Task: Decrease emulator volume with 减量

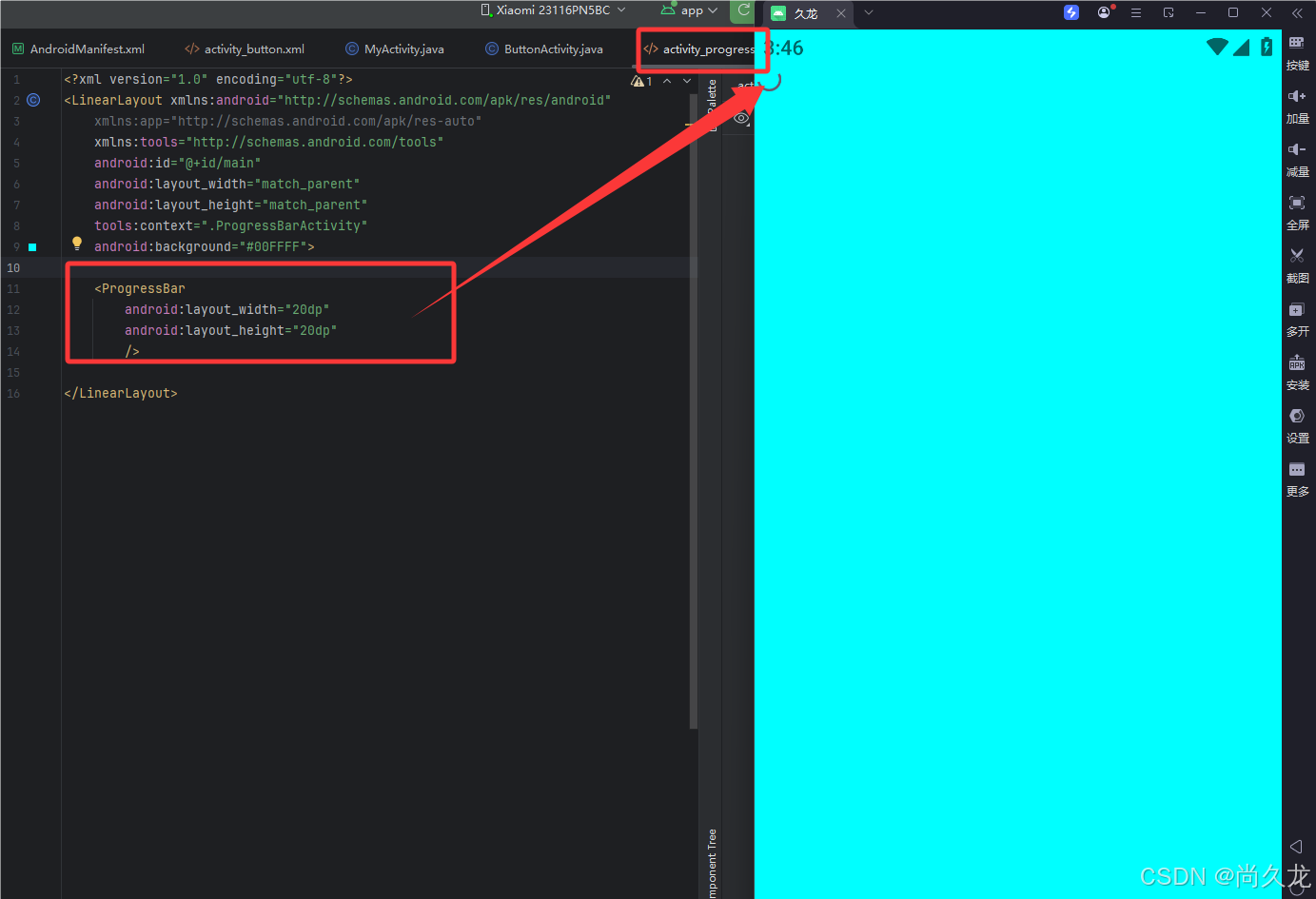Action: point(1297,159)
